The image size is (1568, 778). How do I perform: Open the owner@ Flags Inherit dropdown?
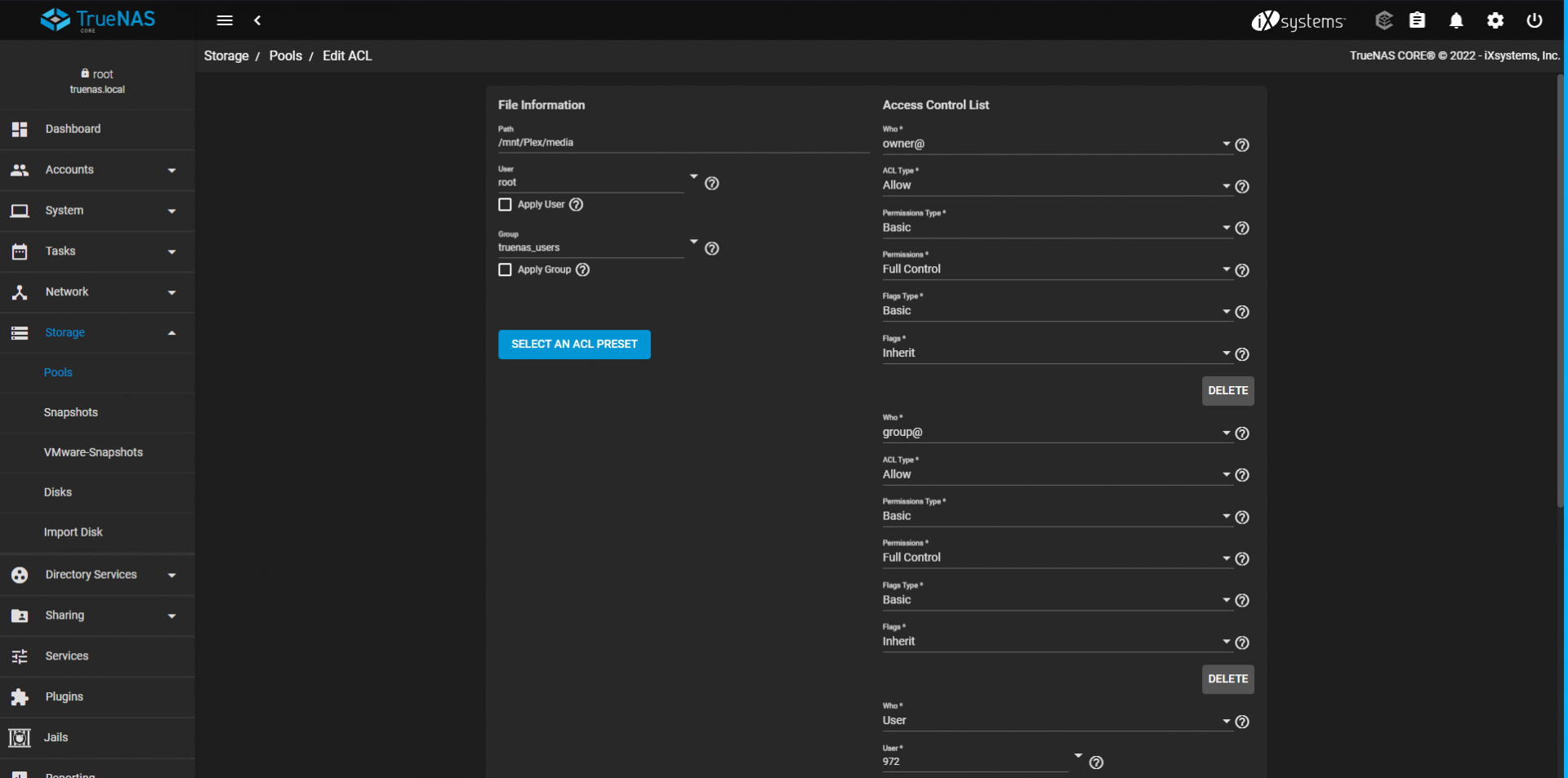1057,353
